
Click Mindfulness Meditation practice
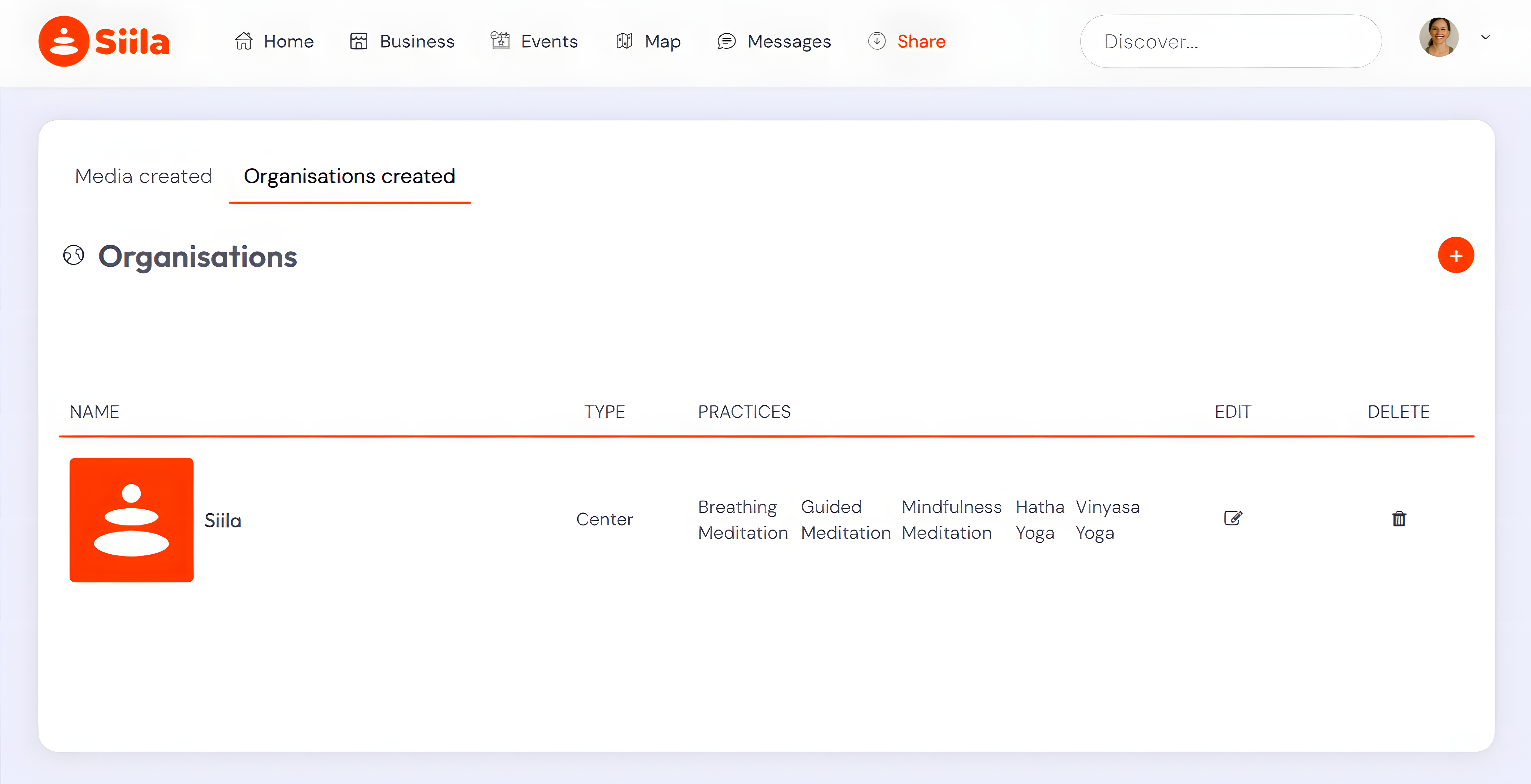click(x=951, y=519)
